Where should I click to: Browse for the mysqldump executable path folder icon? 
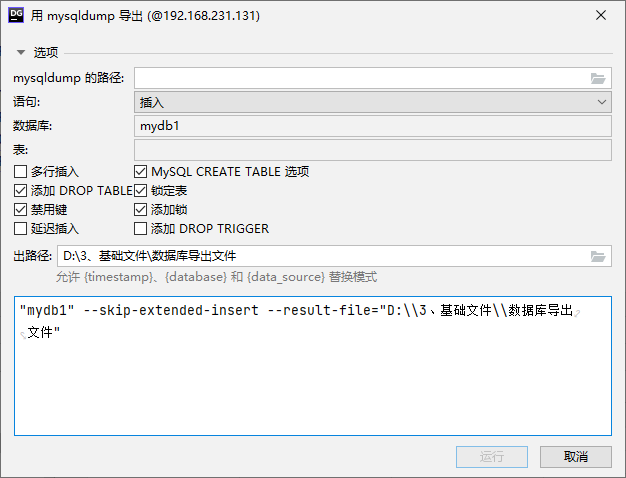[598, 79]
